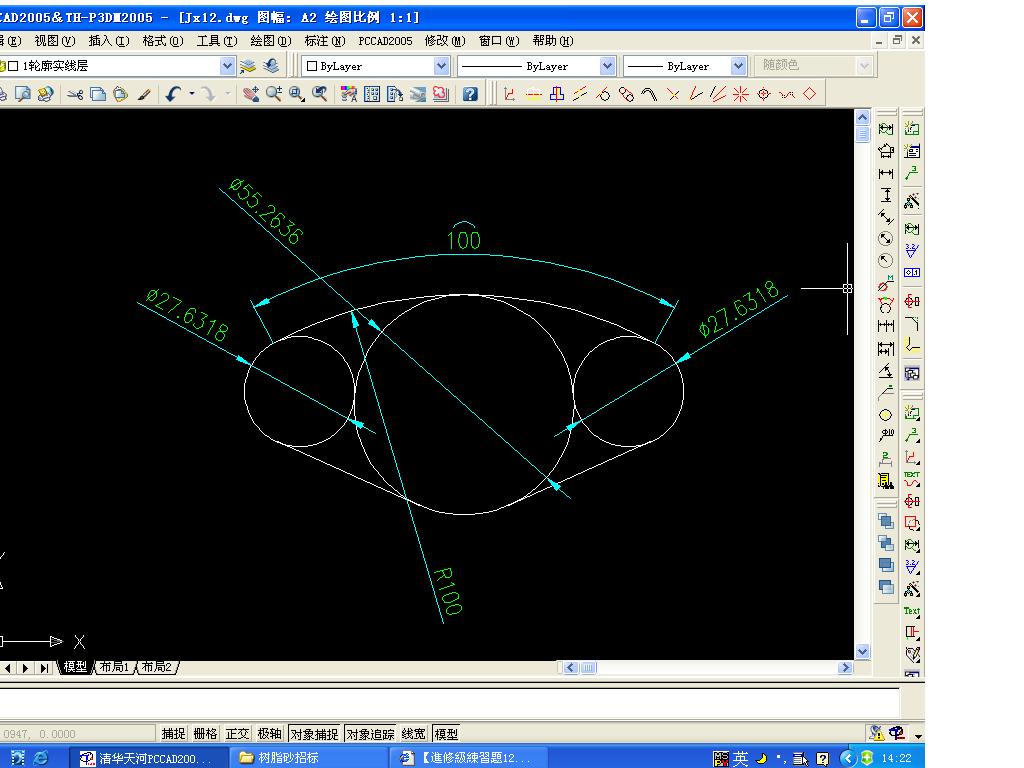This screenshot has width=1024, height=768.
Task: Open the status bar tray settings arrow
Action: [x=918, y=736]
